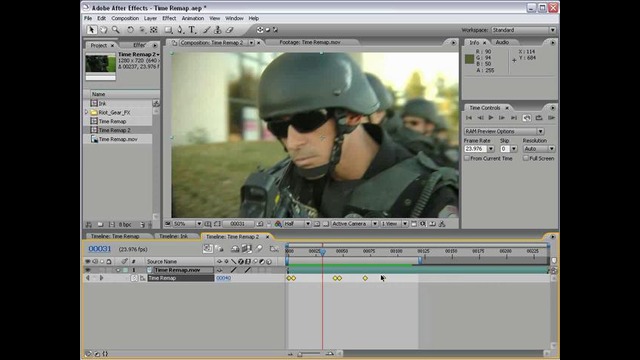Switch to Timeline: Time Remap tab
This screenshot has height=360, width=640.
coord(115,236)
